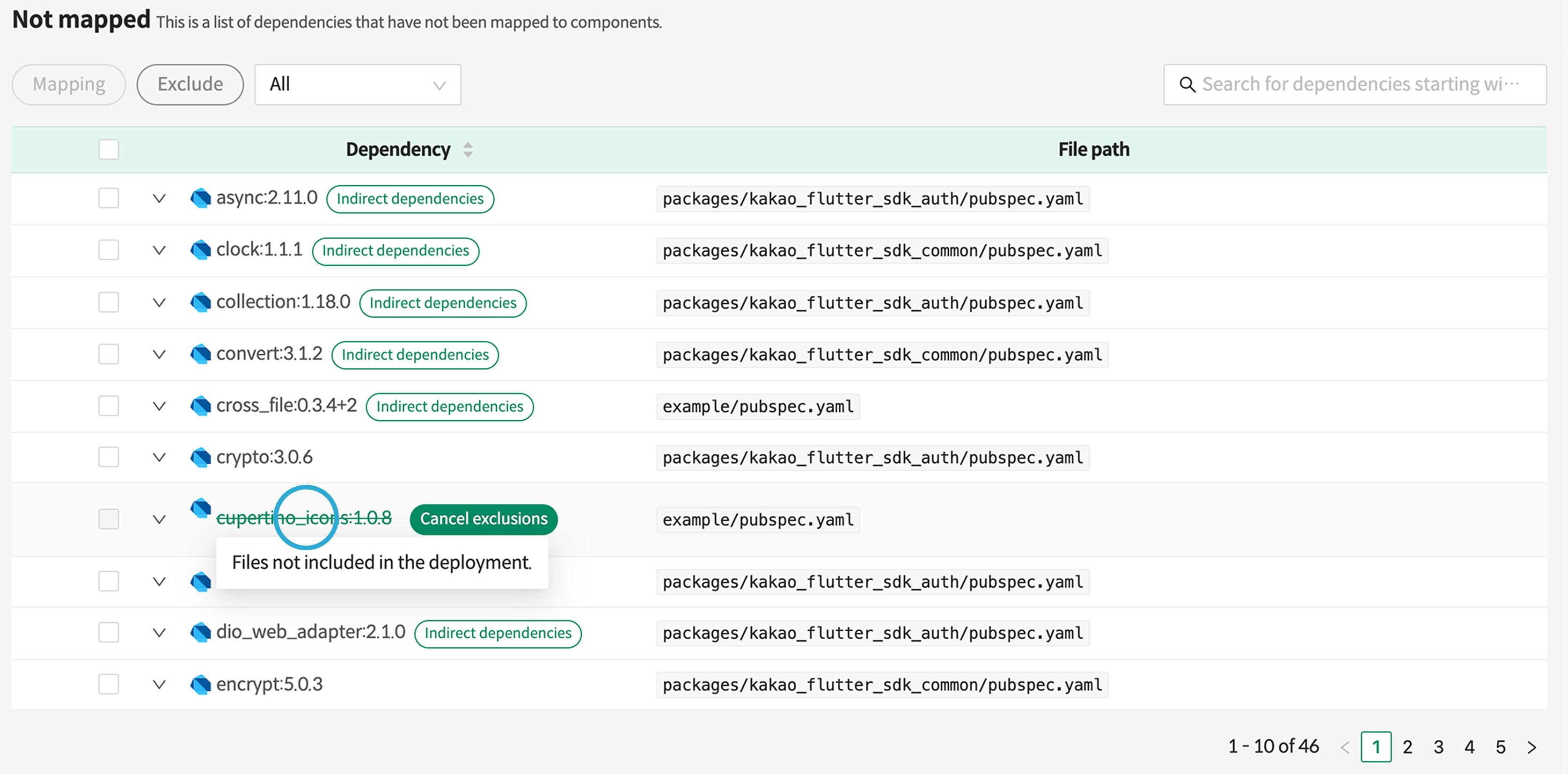Expand the cross_file:0.3.4+2 row

(x=159, y=407)
